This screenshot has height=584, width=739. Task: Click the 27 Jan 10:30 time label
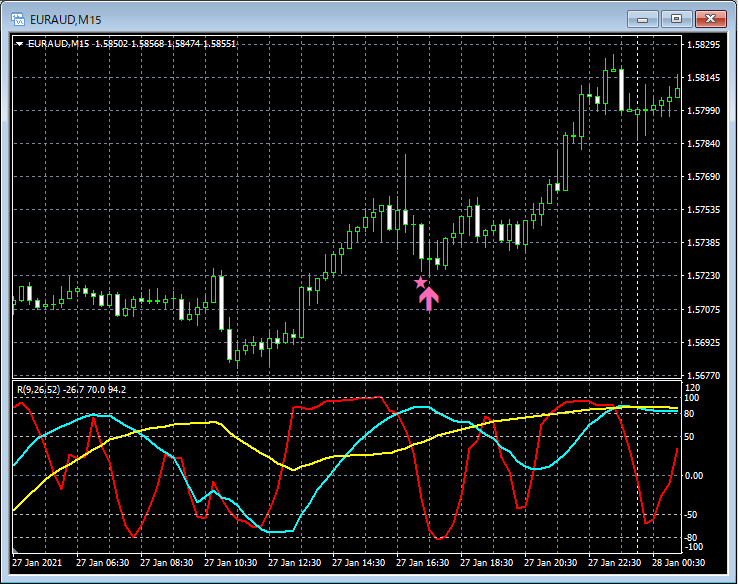coord(230,563)
